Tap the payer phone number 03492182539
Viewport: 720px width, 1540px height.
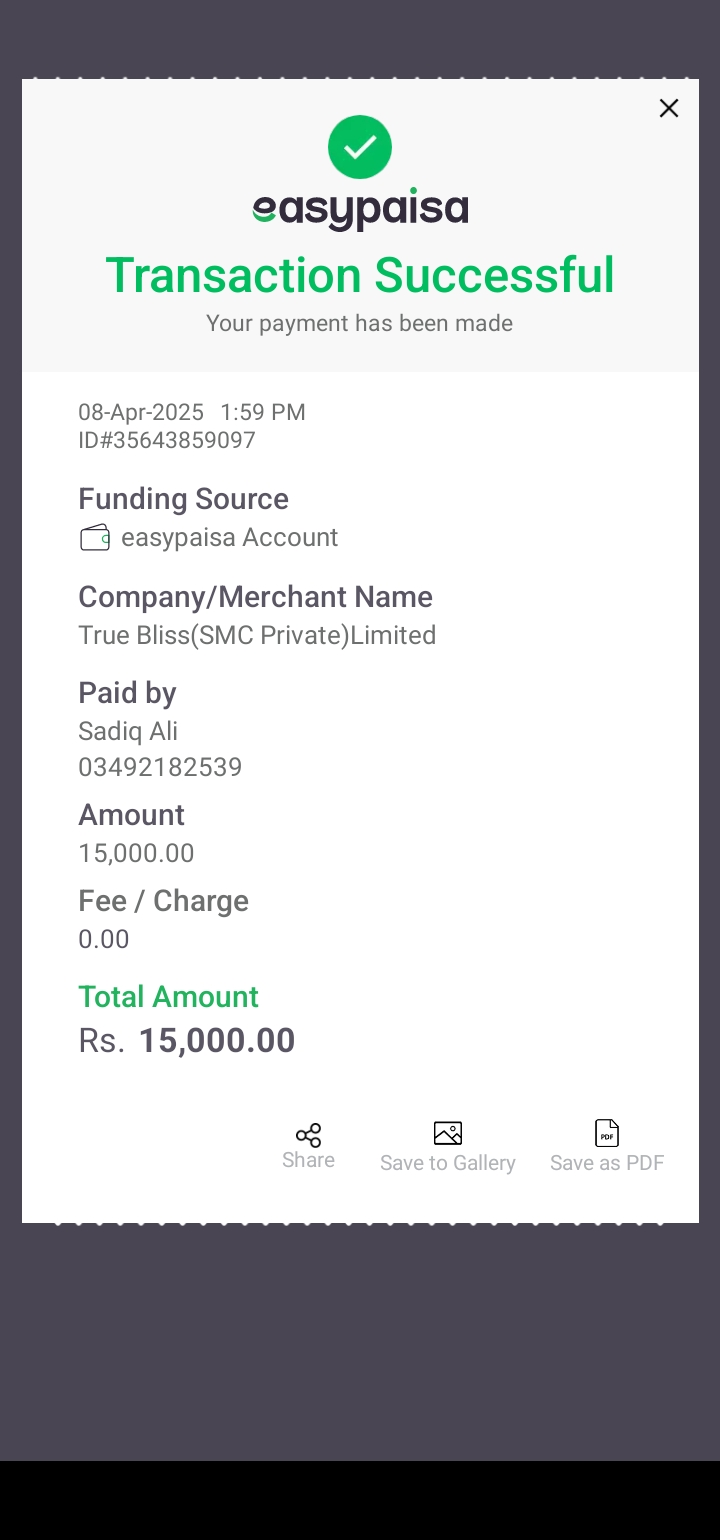(160, 767)
